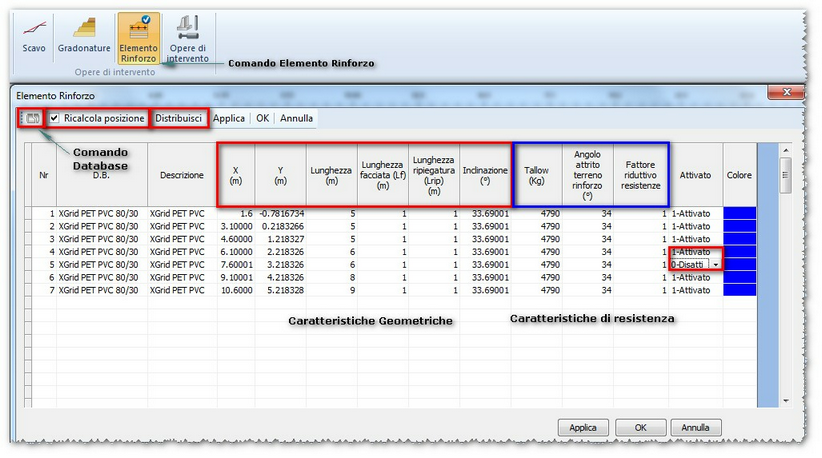This screenshot has width=822, height=458.
Task: Click the table scrollbar down arrow
Action: 785,401
